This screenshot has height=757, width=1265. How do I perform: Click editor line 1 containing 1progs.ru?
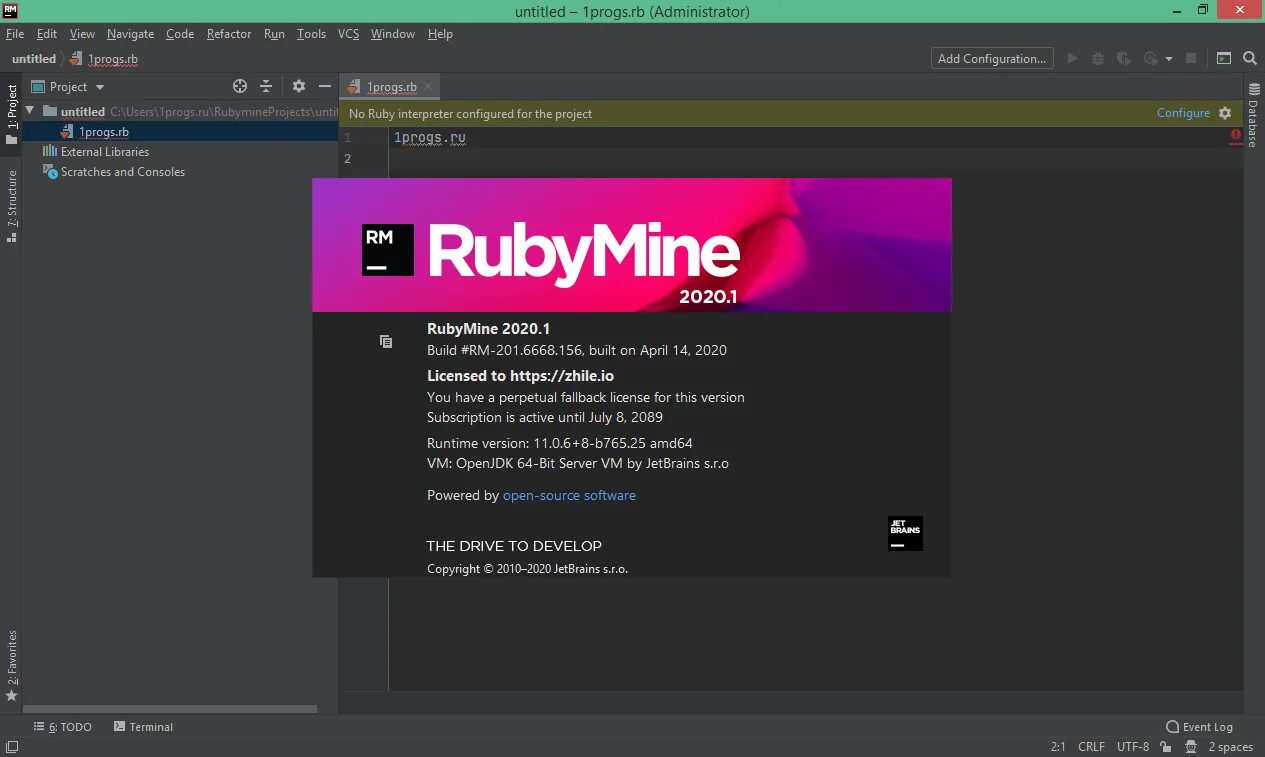[429, 137]
